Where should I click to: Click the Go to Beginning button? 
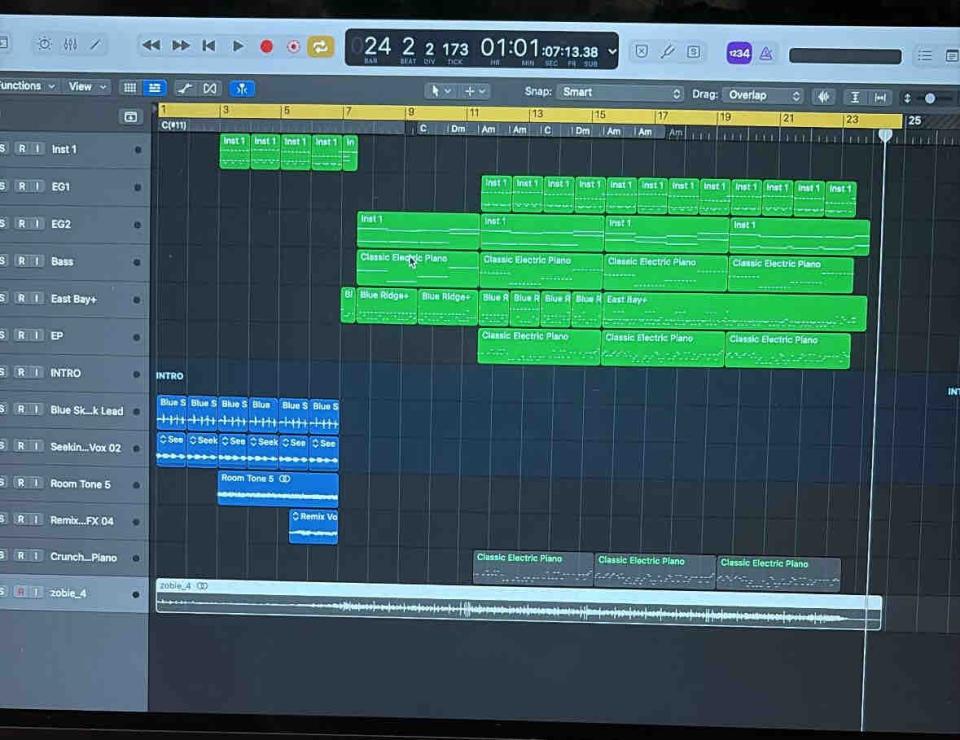209,46
